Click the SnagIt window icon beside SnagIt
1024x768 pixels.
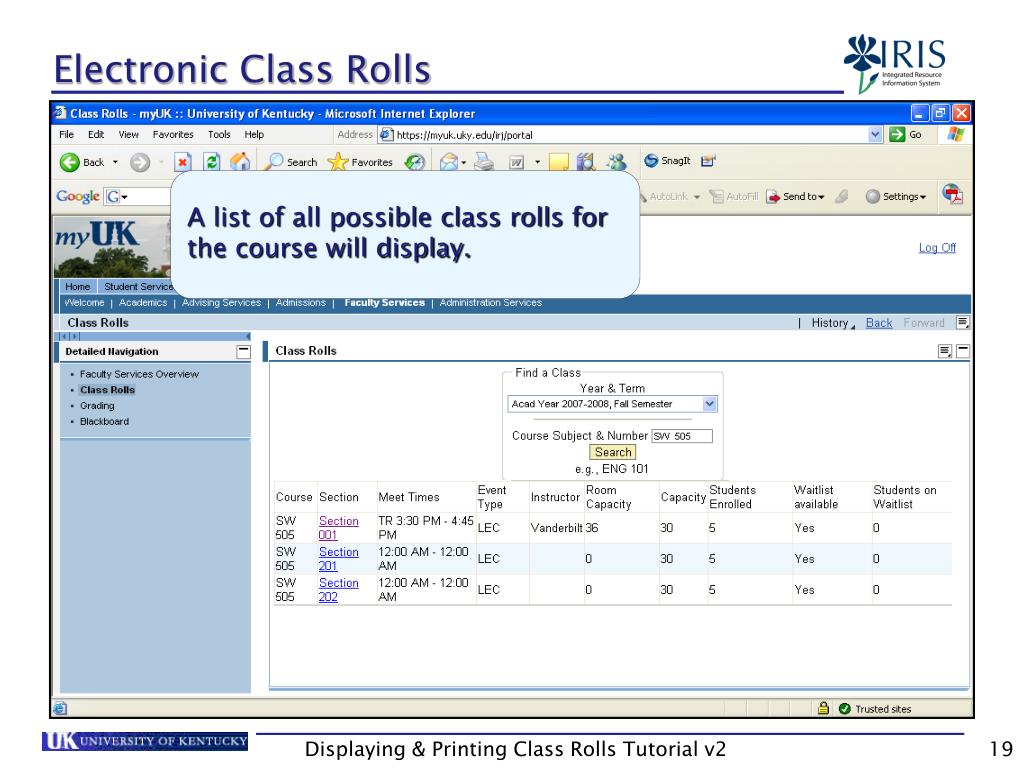(709, 161)
